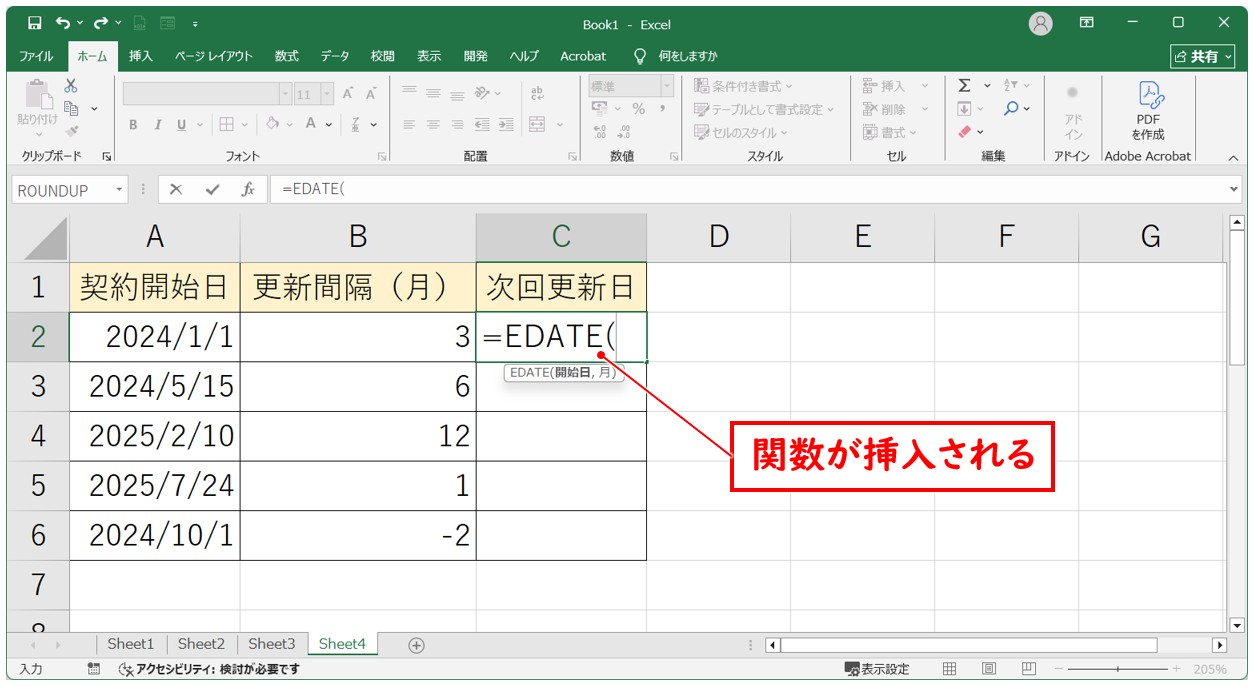Redo the last undone action

pos(100,23)
